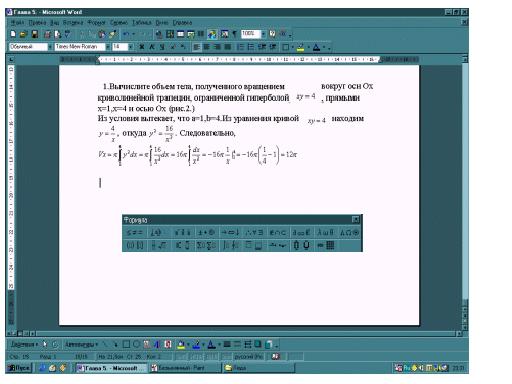This screenshot has width=512, height=384.
Task: Open the Действия menu in drawing toolbar
Action: point(24,344)
